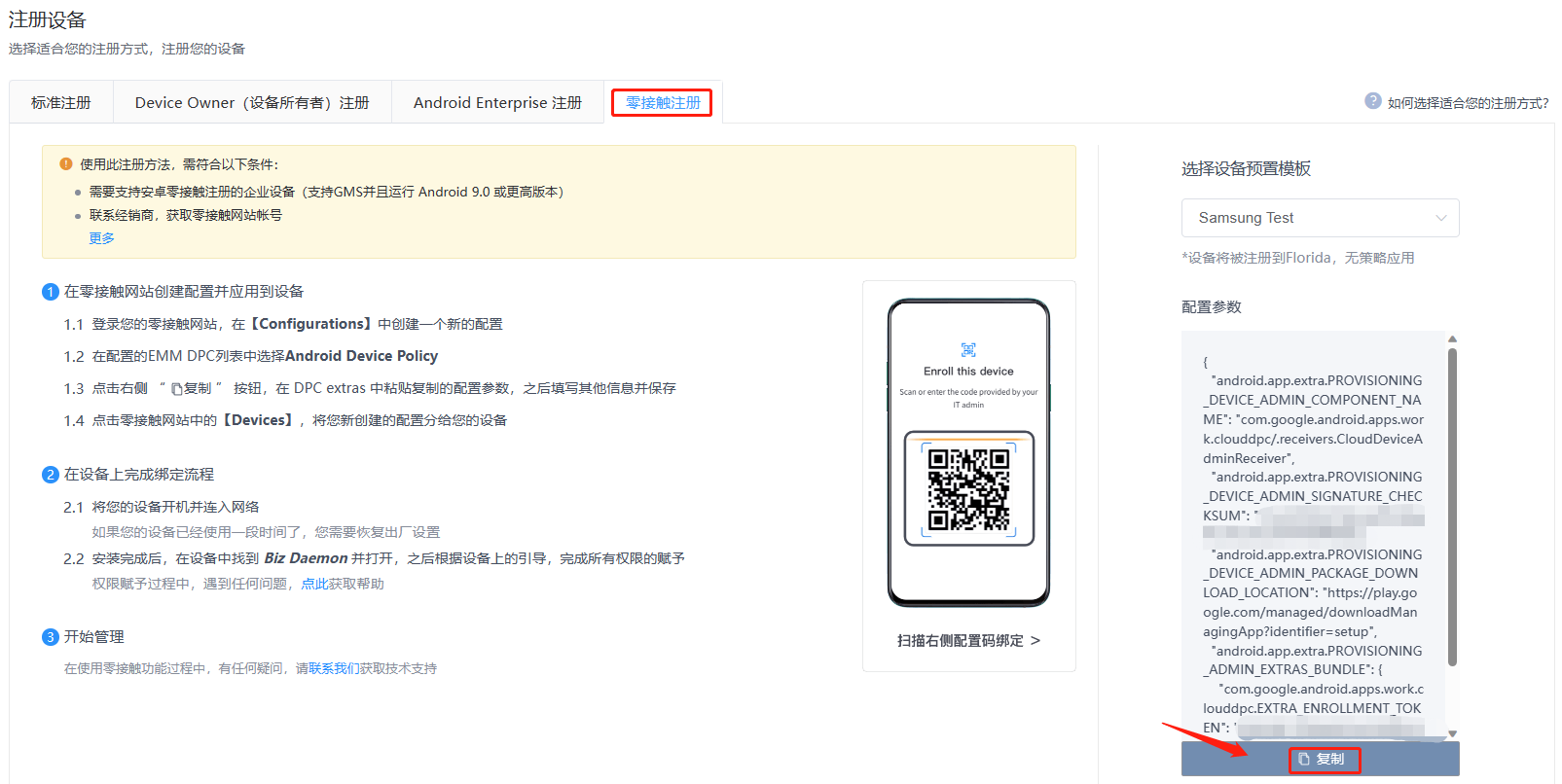Click the 设备将被注册到Florida note
This screenshot has width=1562, height=784.
[1298, 258]
